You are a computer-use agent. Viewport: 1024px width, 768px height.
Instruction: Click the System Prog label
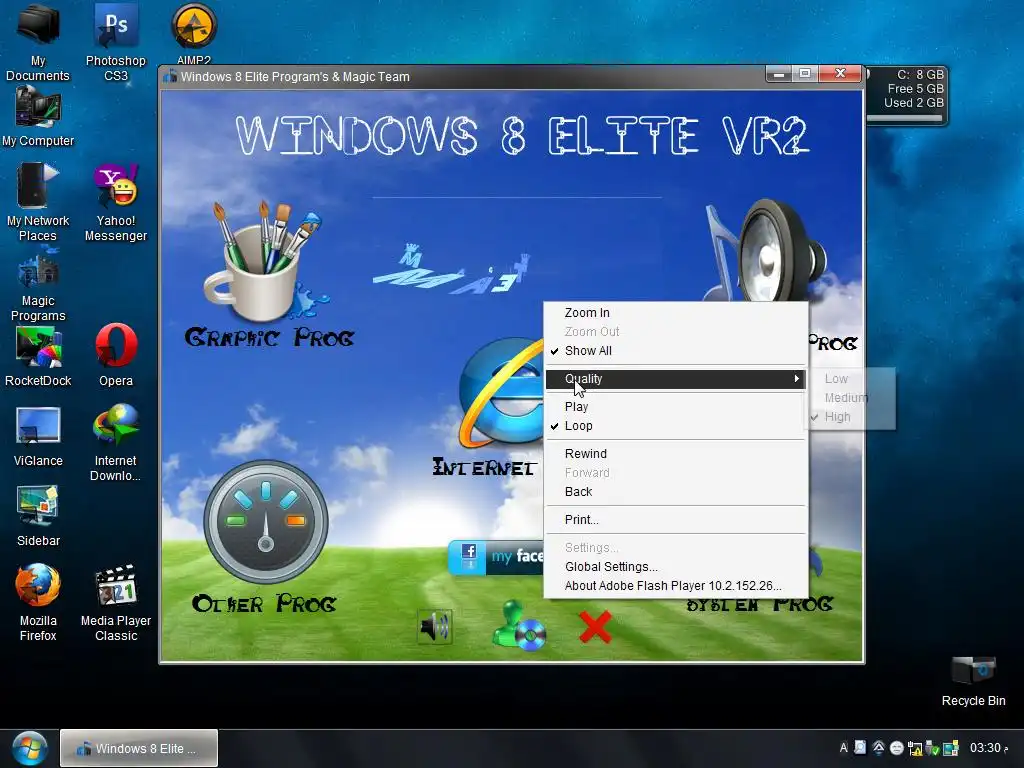click(x=760, y=605)
